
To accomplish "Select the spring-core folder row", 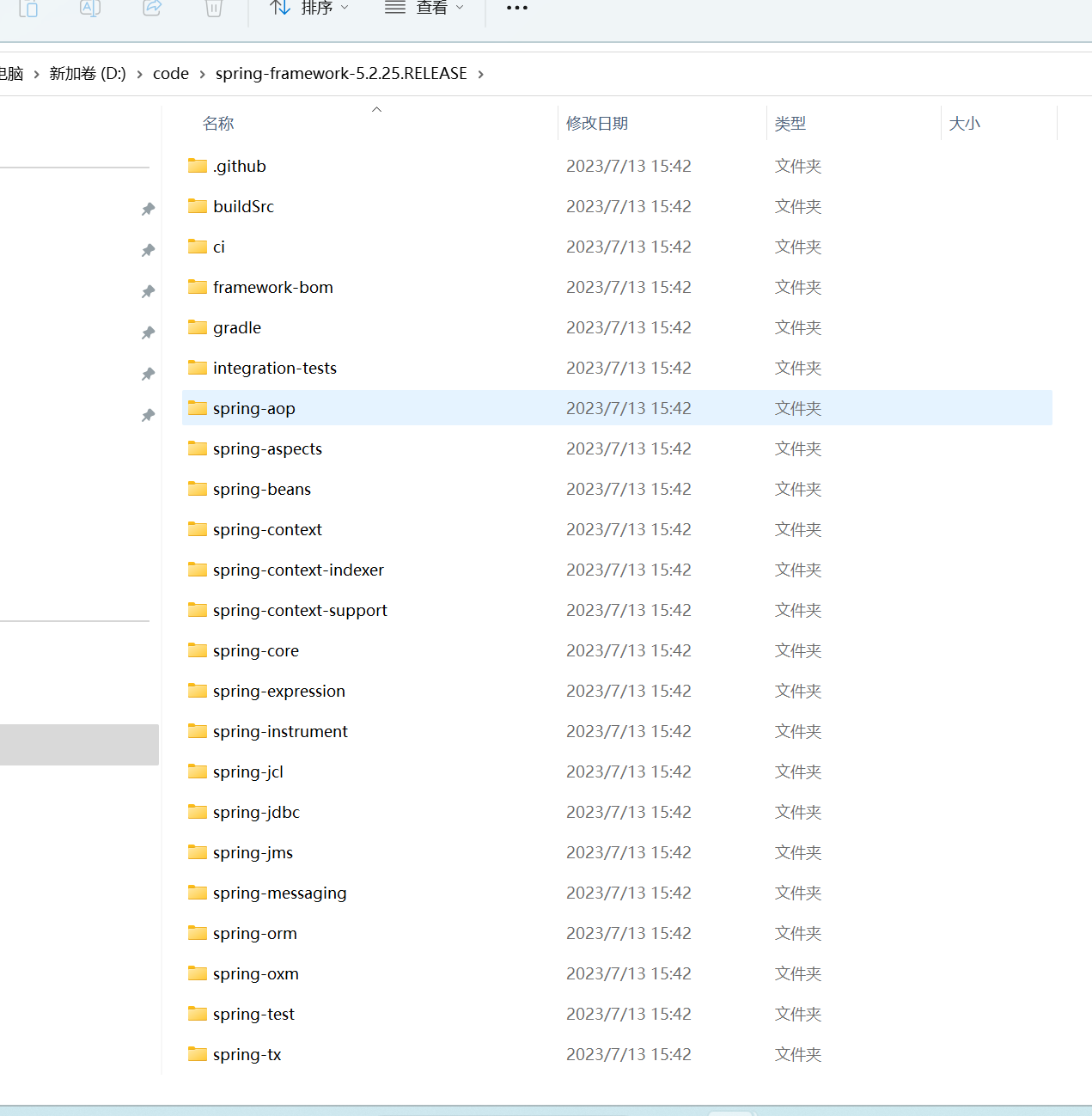I will [256, 651].
